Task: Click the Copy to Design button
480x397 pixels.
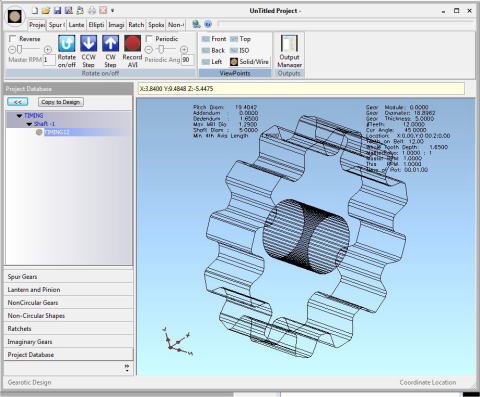Action: click(x=61, y=102)
